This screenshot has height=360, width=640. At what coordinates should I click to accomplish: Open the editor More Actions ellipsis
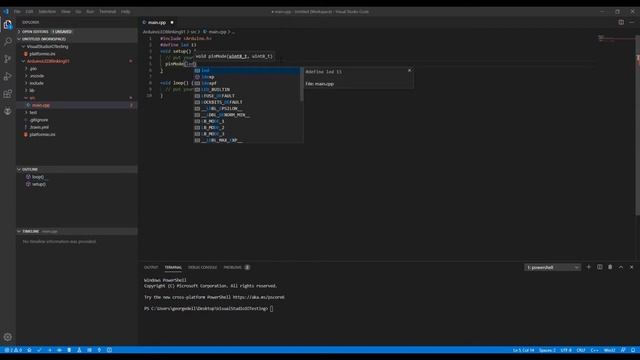point(631,22)
